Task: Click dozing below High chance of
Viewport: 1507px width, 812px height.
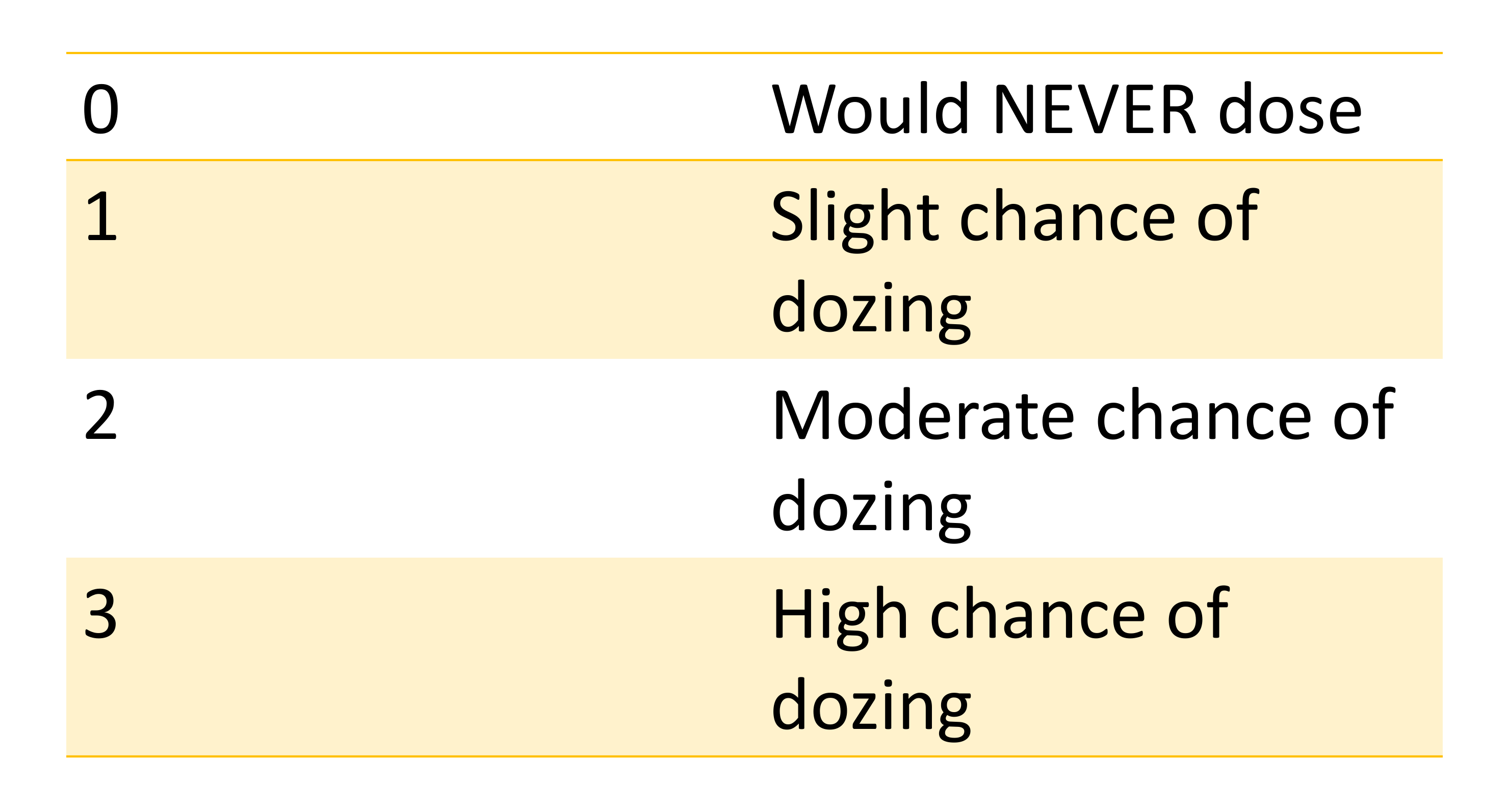Action: pyautogui.click(x=871, y=709)
